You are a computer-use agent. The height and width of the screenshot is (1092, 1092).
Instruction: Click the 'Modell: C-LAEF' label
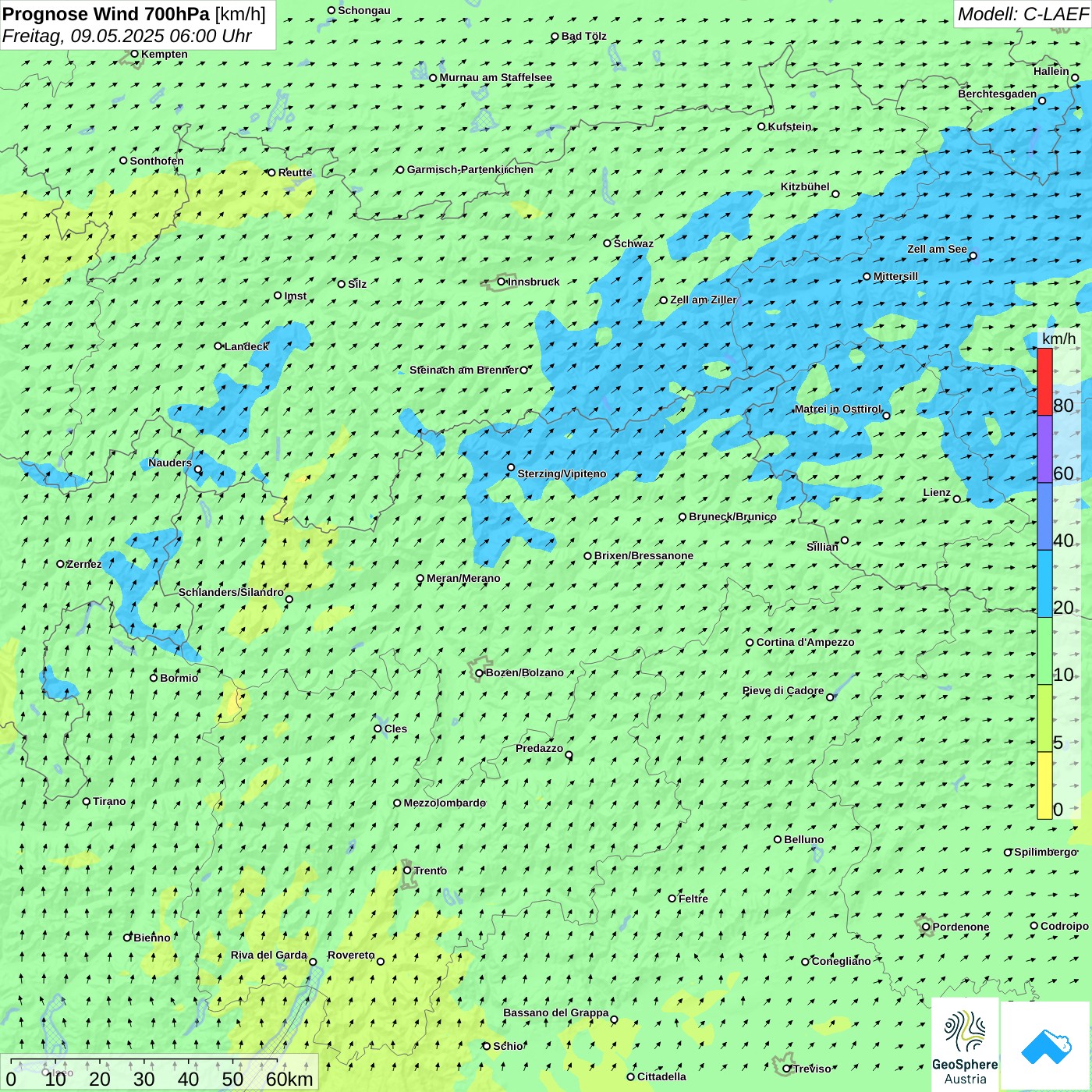pos(1022,14)
